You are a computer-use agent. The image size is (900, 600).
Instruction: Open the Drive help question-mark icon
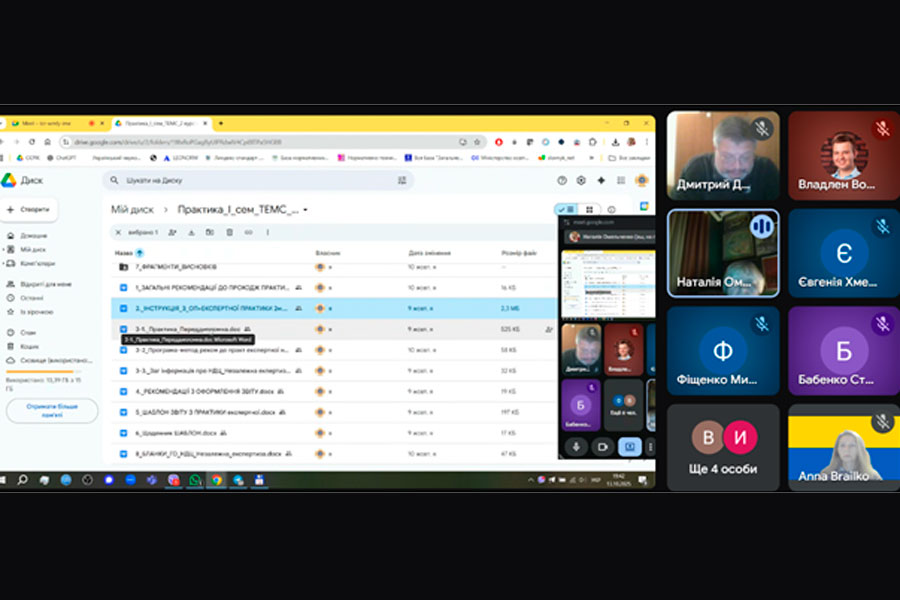(562, 180)
